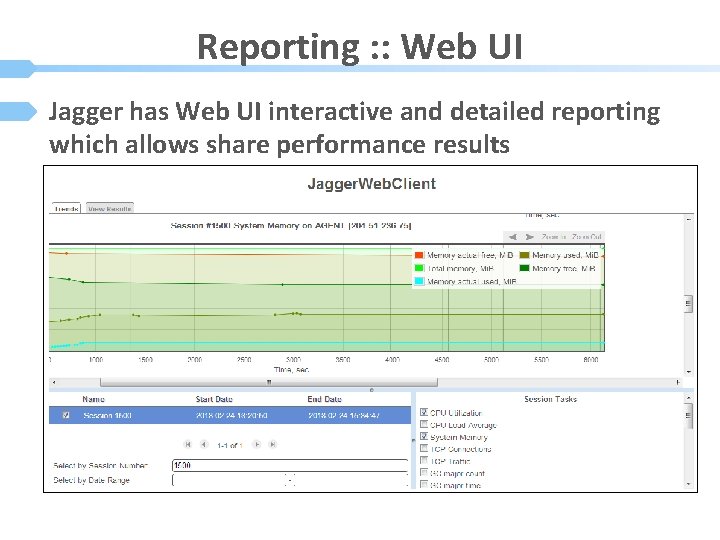The height and width of the screenshot is (540, 720).
Task: Go to previous page of sessions
Action: coord(204,444)
